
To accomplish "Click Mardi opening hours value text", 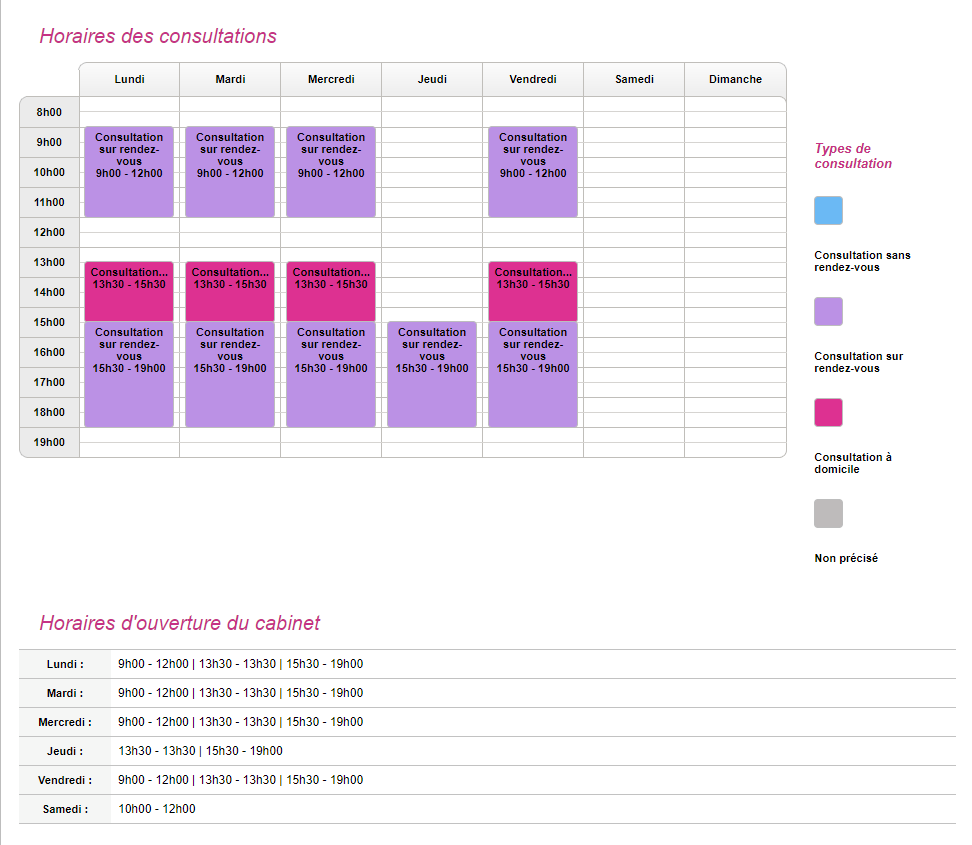I will coord(241,693).
